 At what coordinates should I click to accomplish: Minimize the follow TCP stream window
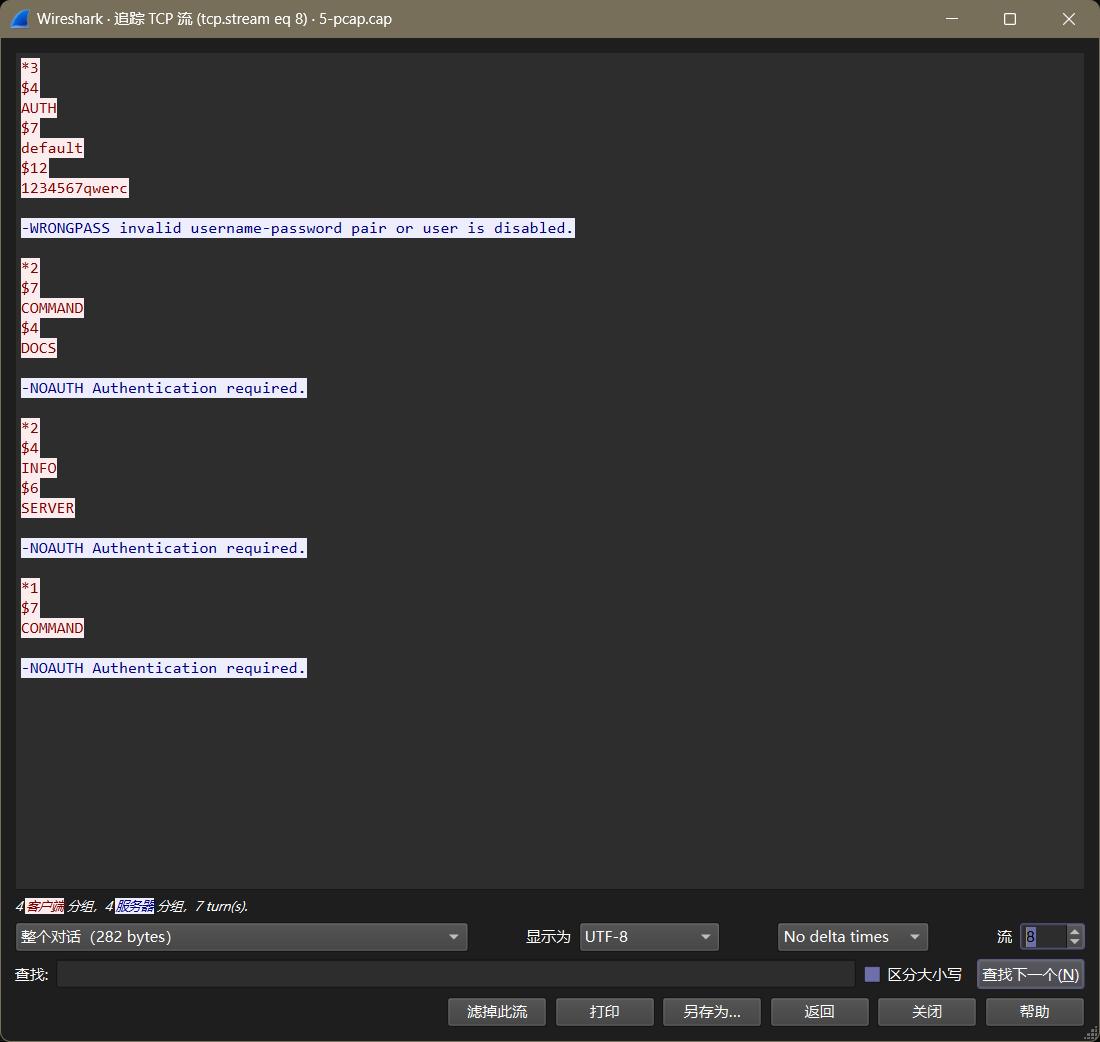(951, 19)
